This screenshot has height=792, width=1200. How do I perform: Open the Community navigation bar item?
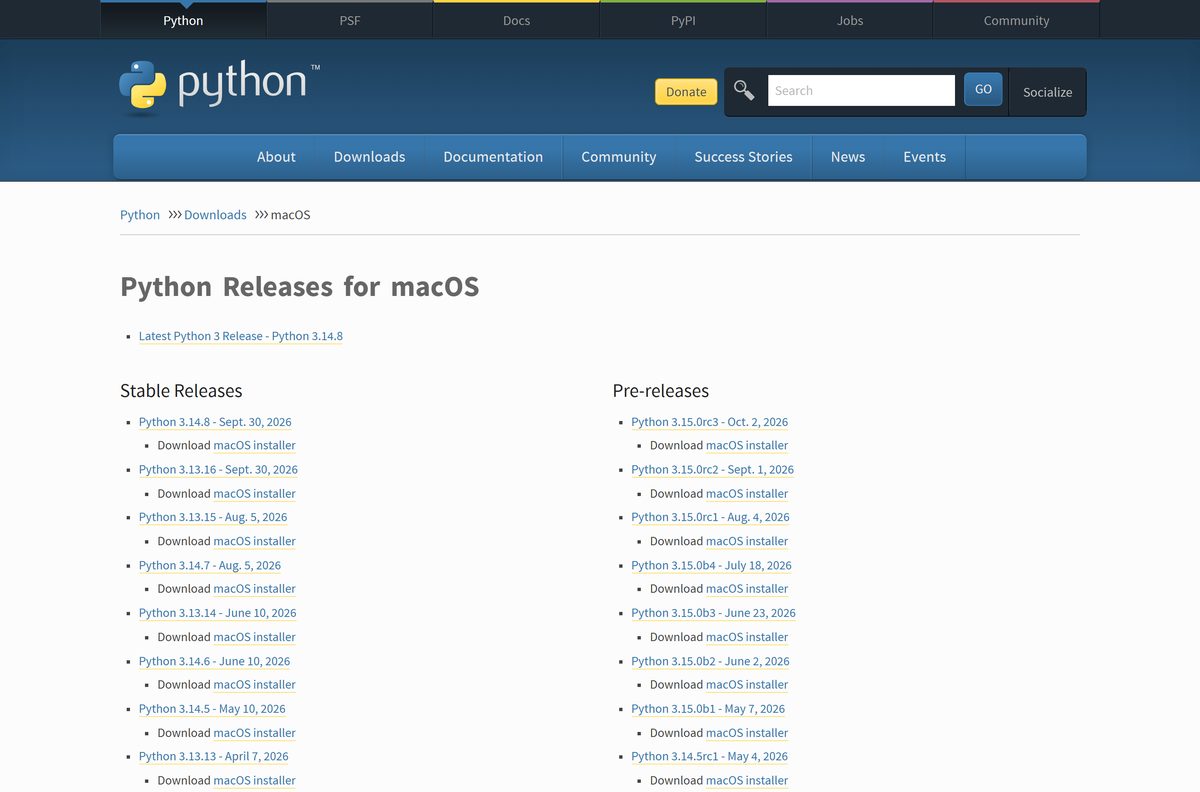point(618,157)
